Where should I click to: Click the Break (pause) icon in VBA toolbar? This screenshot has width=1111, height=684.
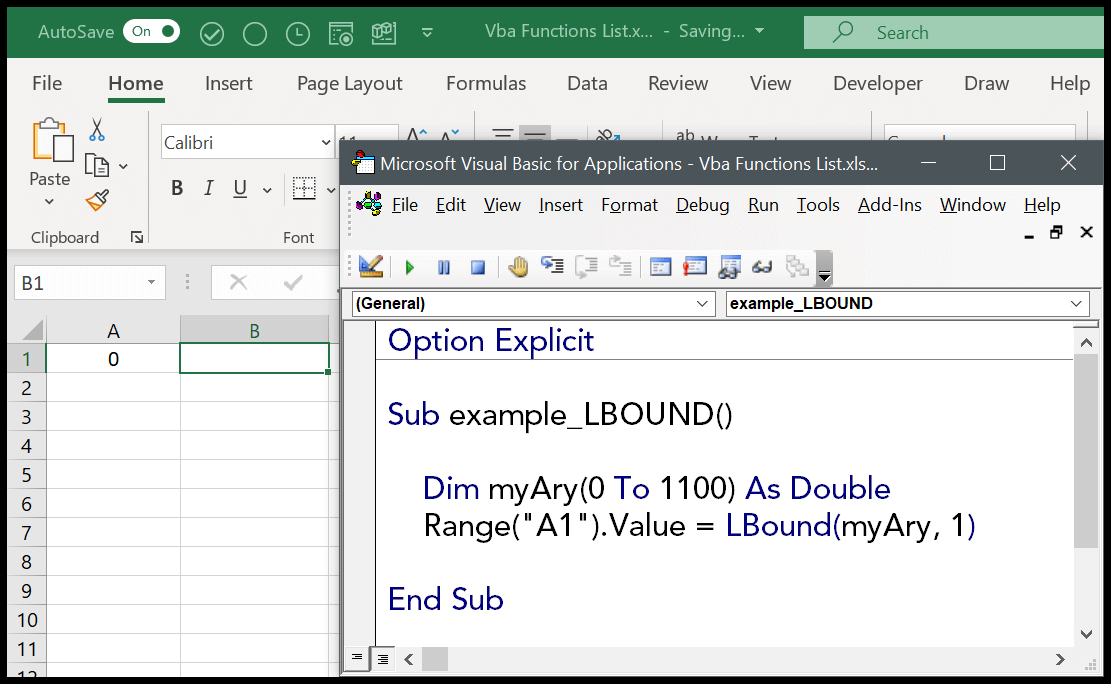[444, 267]
